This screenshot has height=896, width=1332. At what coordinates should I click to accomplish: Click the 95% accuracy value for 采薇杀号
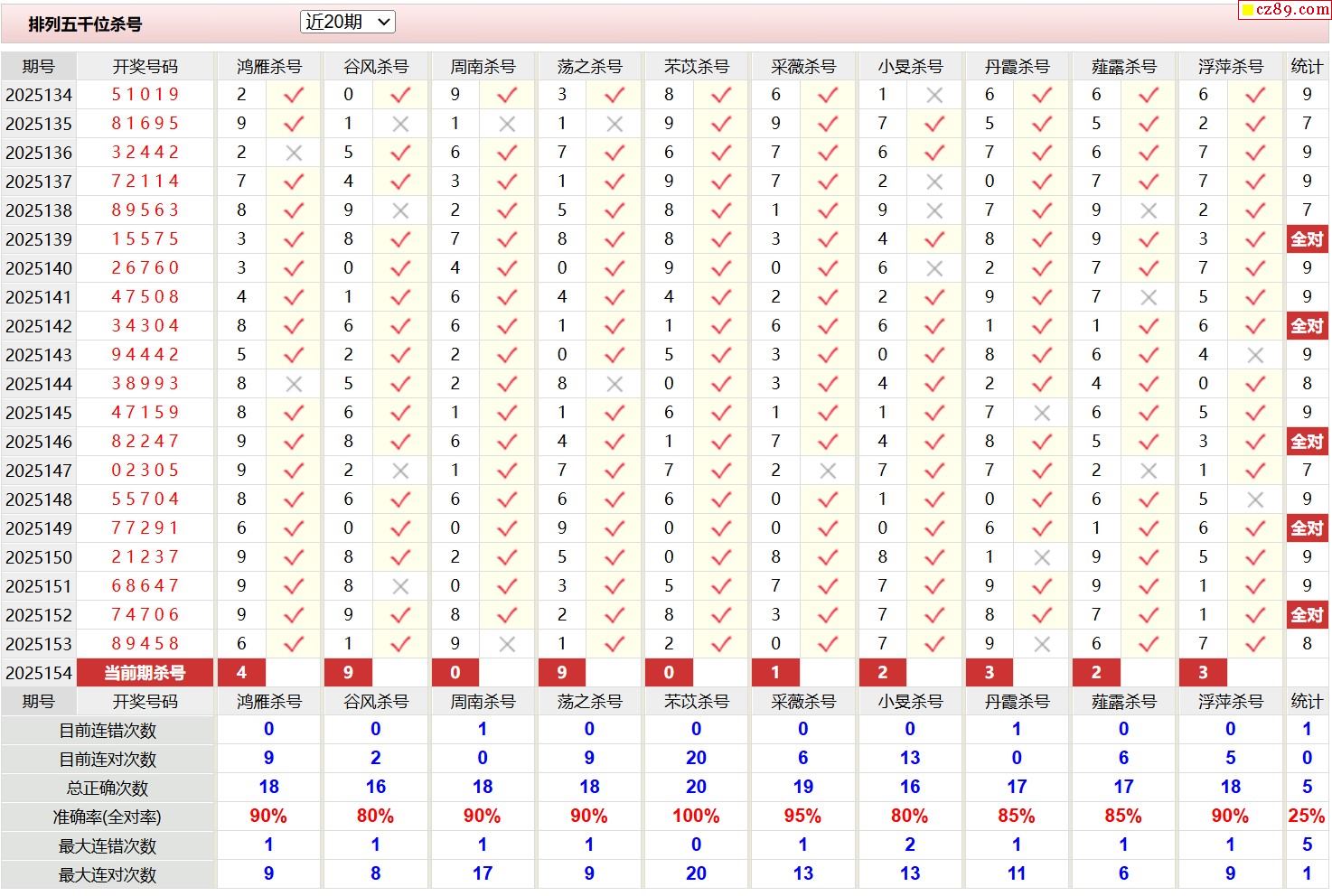tap(802, 817)
